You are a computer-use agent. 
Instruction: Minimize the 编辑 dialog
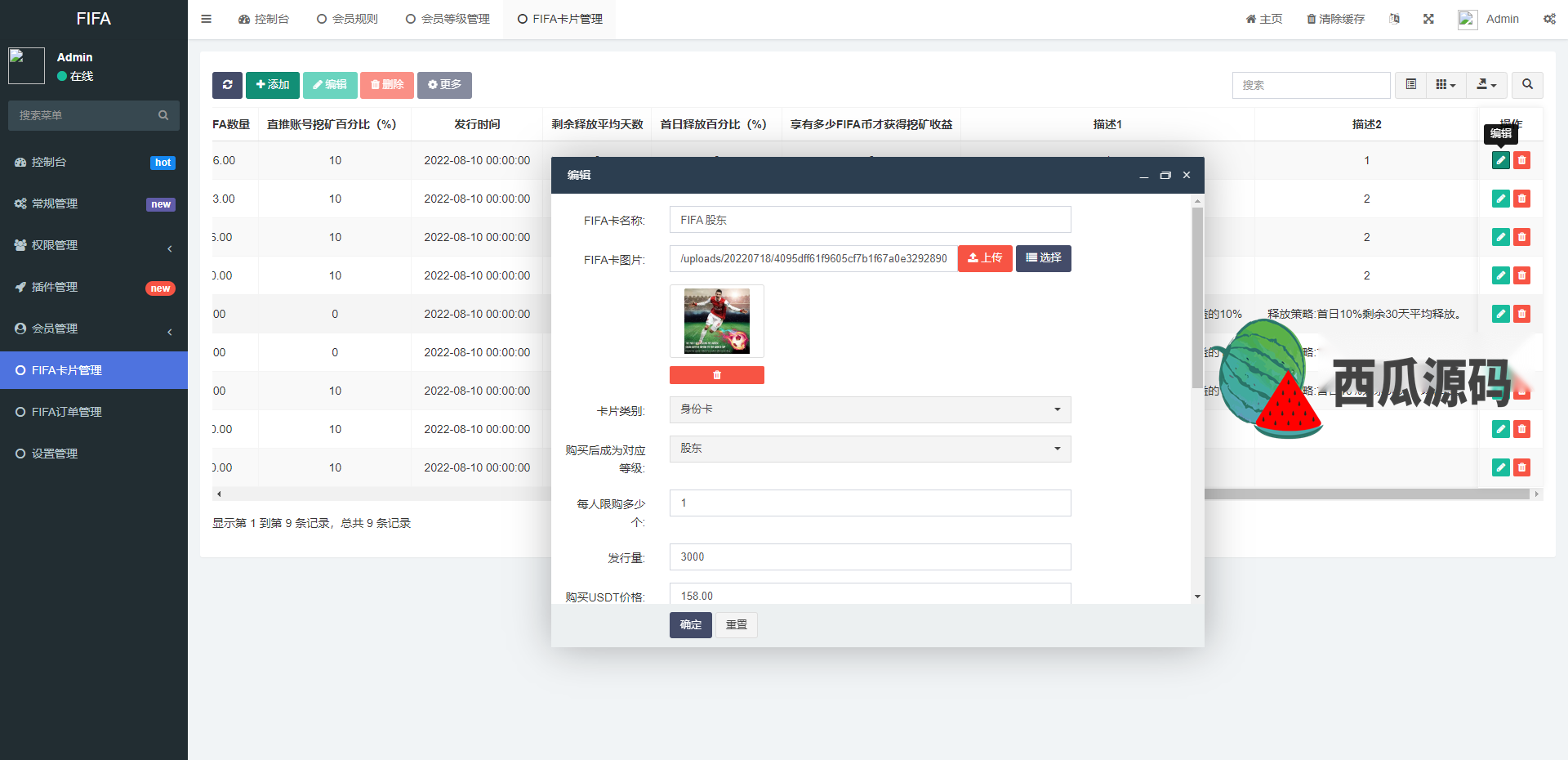(1144, 175)
